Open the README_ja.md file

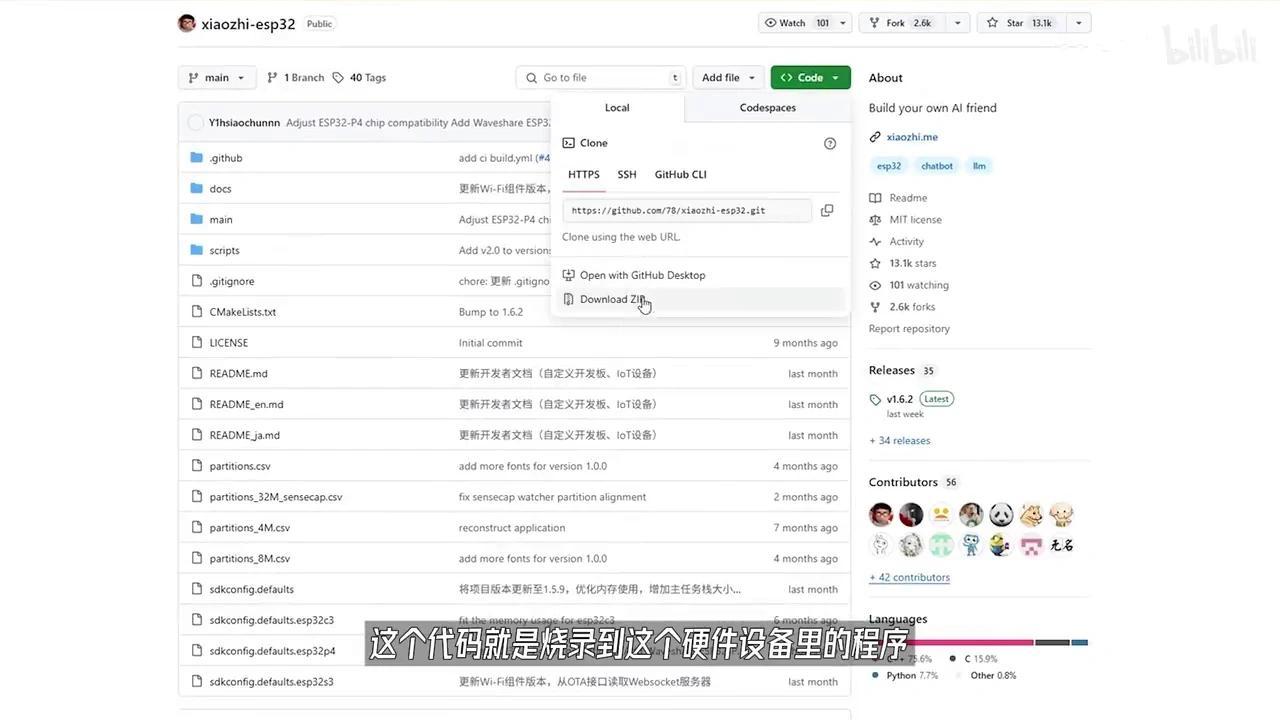click(244, 436)
